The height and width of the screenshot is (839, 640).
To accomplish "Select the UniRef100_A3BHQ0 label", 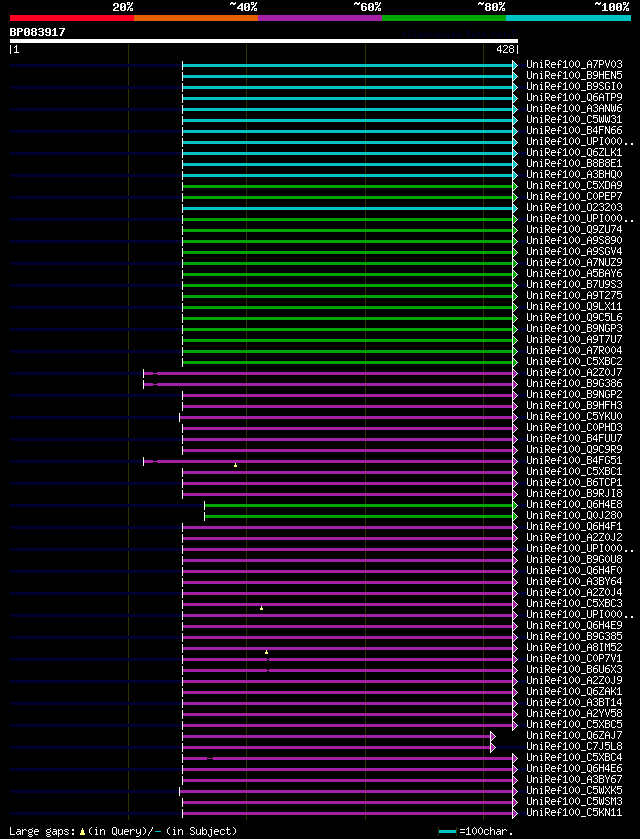I will tap(574, 175).
